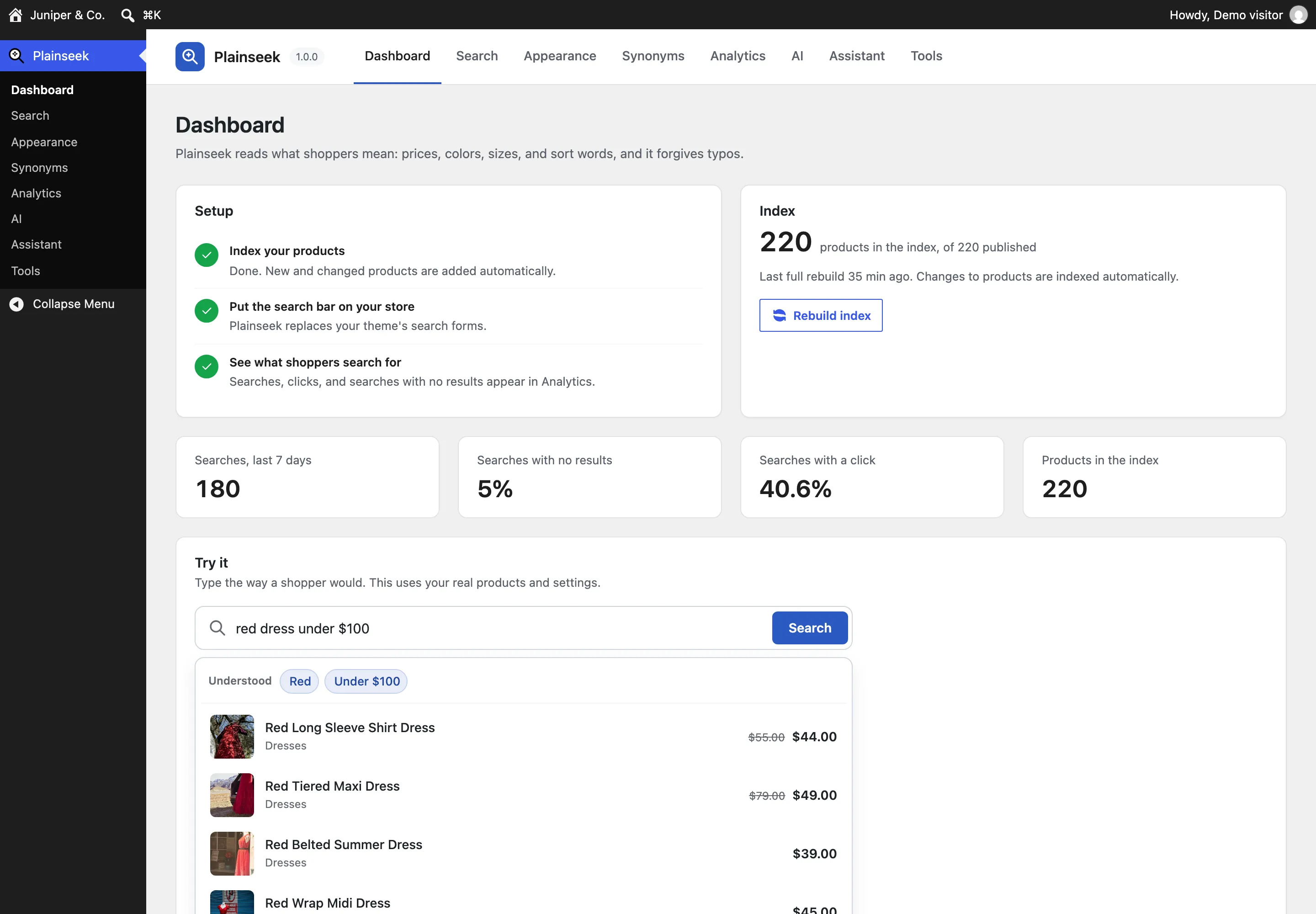1316x914 pixels.
Task: Click the Searches with a click 40.6% value
Action: pos(795,489)
